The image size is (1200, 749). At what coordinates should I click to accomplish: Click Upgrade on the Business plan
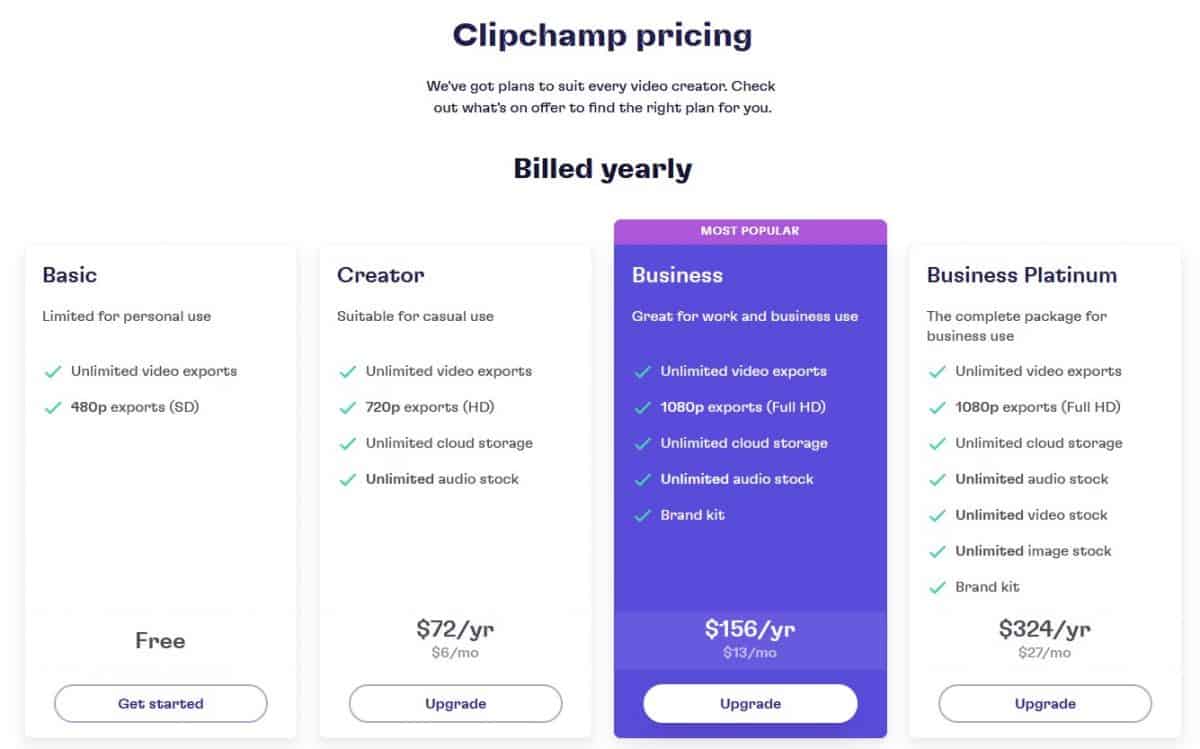pyautogui.click(x=750, y=703)
